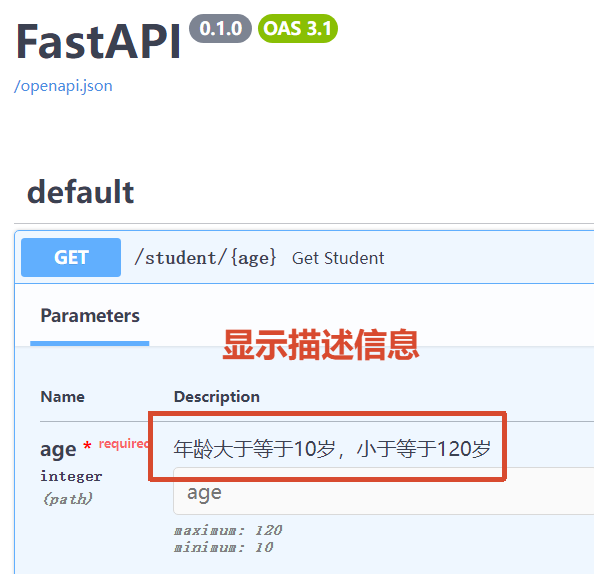Click the maximum: 120 constraint text
594x574 pixels.
228,530
